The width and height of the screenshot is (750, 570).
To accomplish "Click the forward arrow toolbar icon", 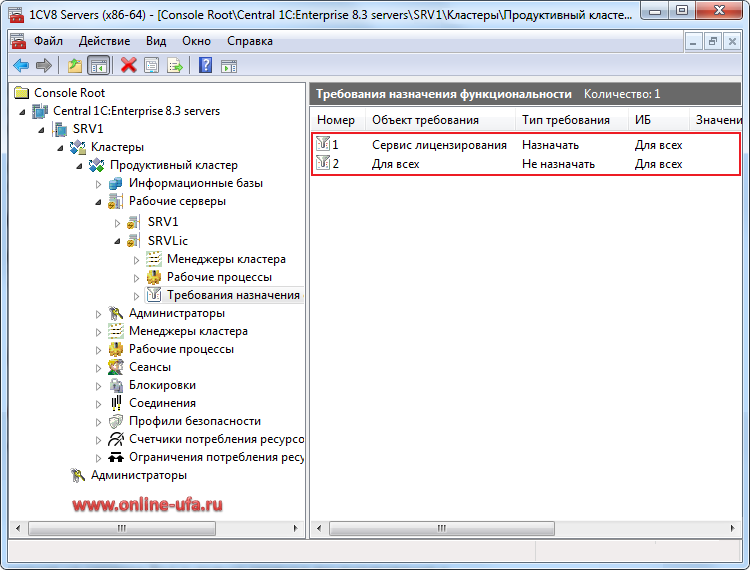I will (x=44, y=65).
